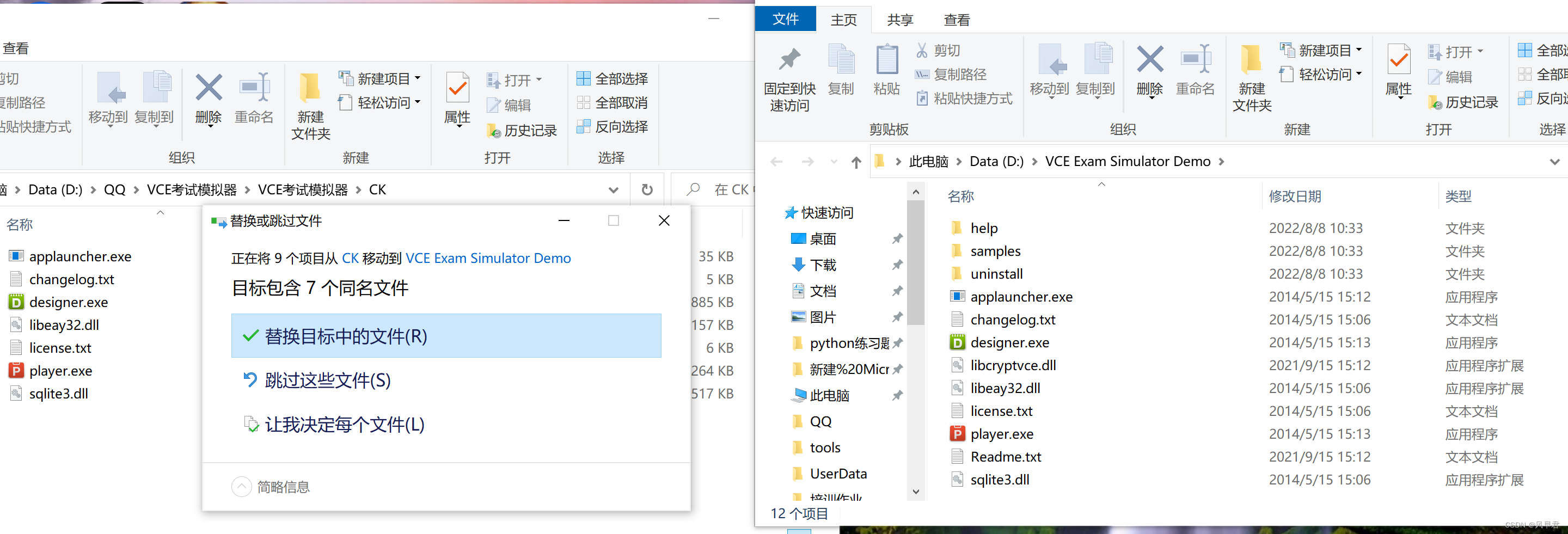Click Edit (编辑) in right window ribbon
Screen dimensions: 1568x534
coord(1450,77)
